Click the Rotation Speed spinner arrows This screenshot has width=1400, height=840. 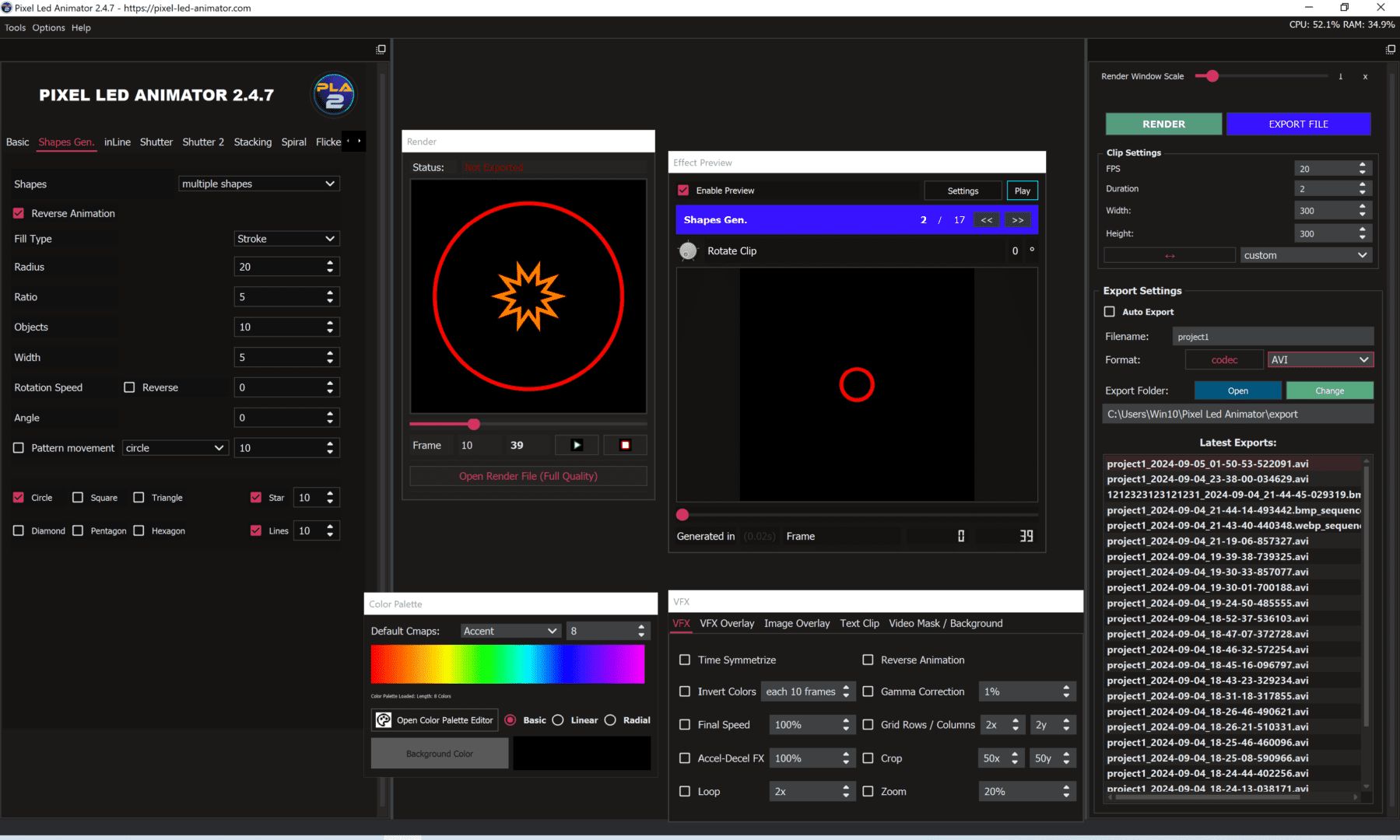(330, 387)
